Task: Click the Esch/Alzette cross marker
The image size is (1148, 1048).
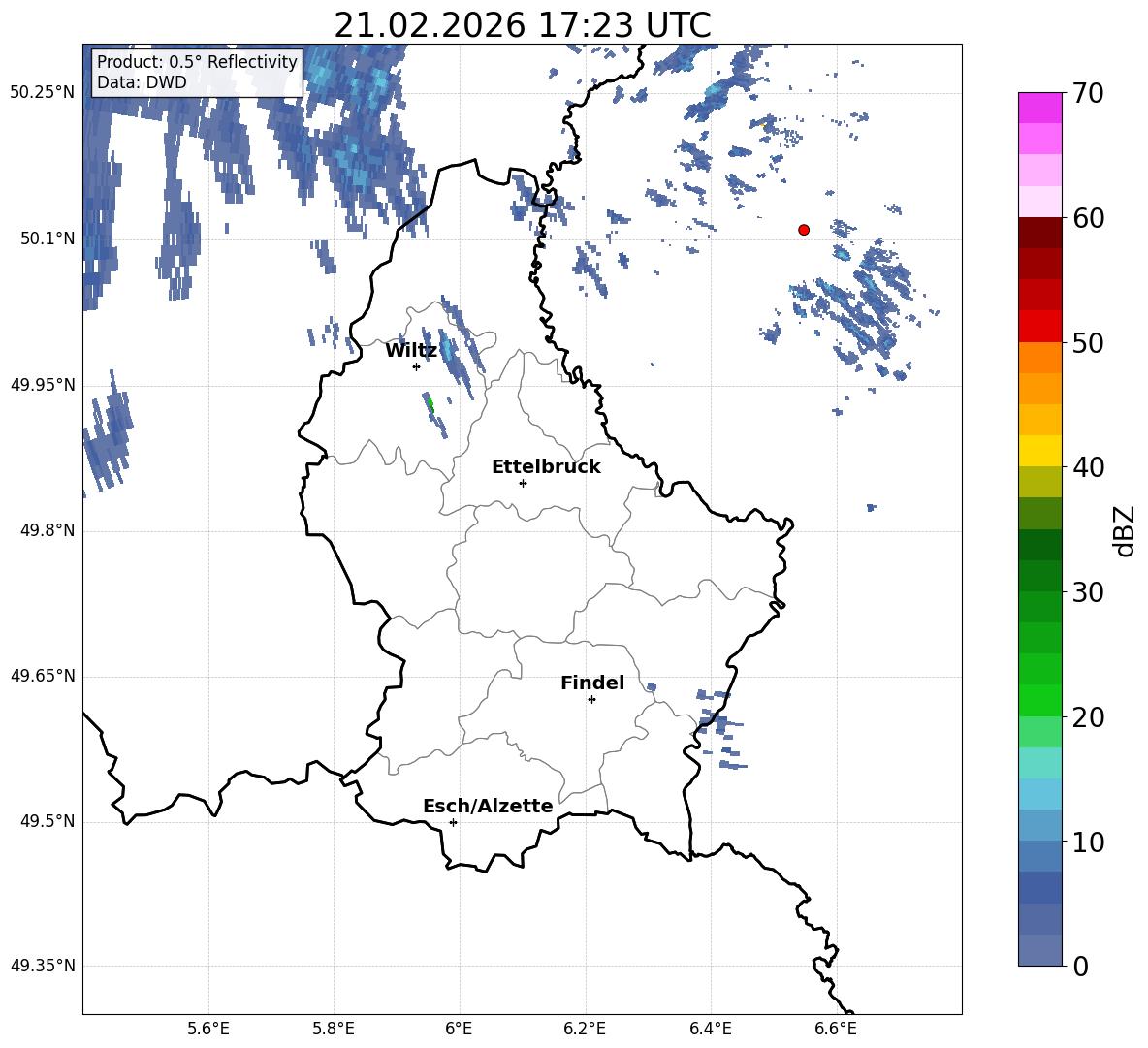Action: point(453,822)
